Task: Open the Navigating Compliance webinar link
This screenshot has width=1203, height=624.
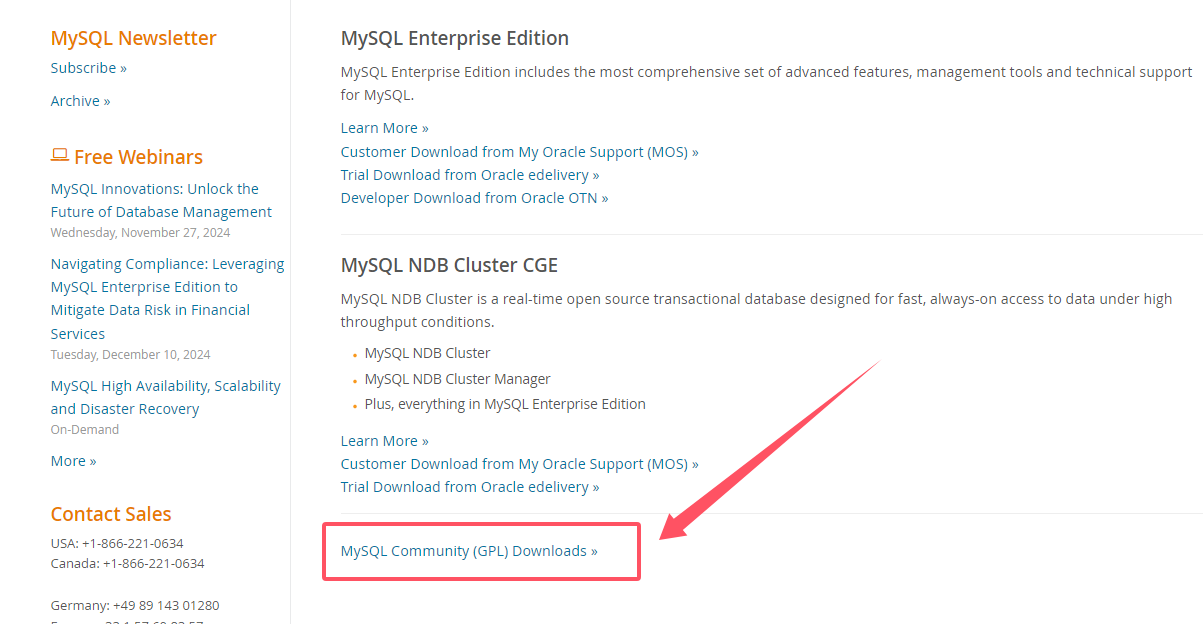Action: [168, 299]
